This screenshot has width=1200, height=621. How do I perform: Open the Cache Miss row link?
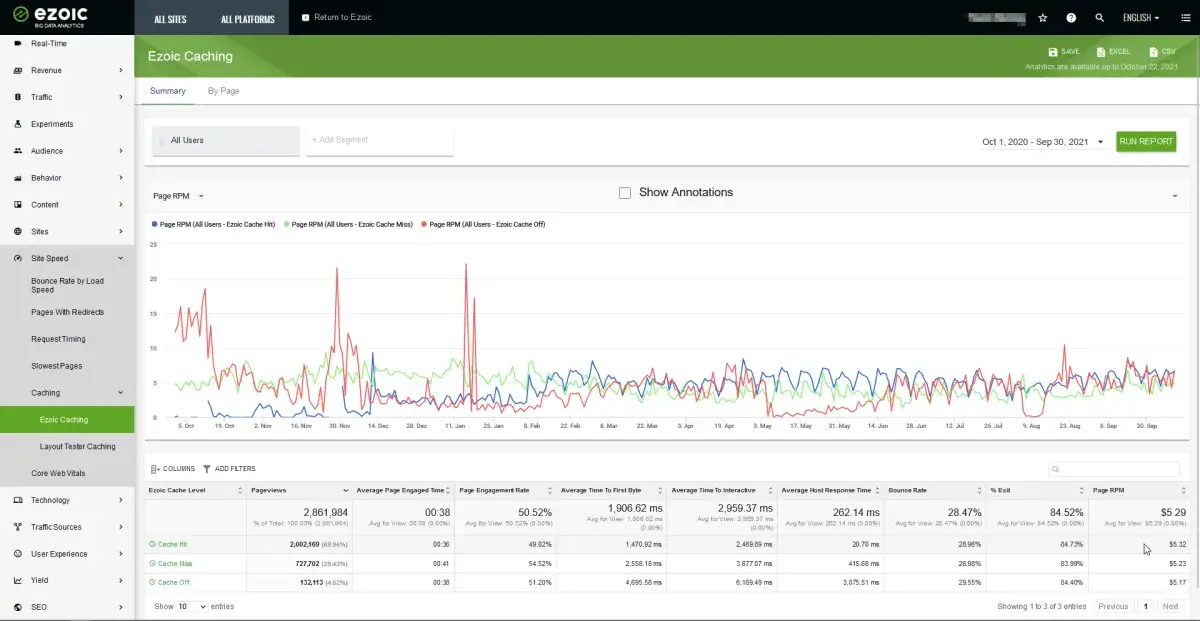pyautogui.click(x=174, y=564)
